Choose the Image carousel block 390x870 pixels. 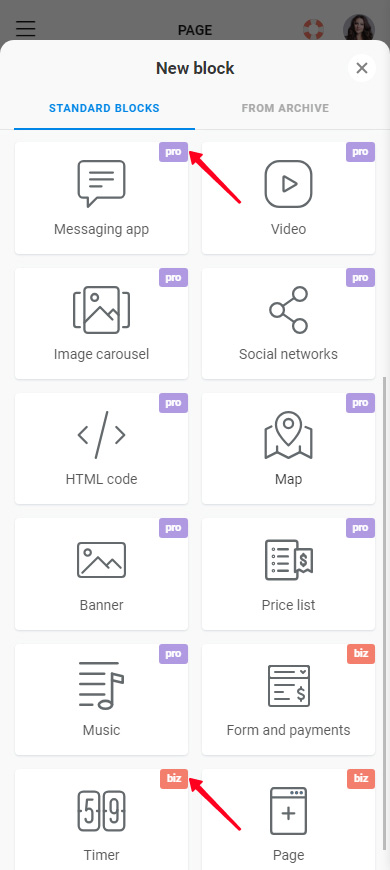click(102, 323)
